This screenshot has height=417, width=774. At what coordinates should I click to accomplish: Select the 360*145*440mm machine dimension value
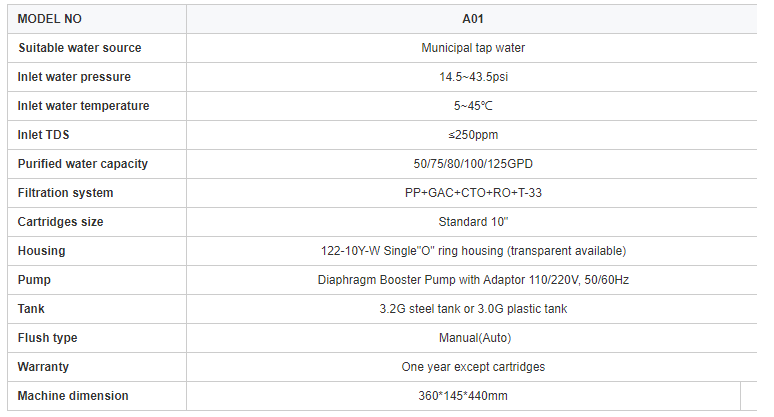pyautogui.click(x=463, y=396)
